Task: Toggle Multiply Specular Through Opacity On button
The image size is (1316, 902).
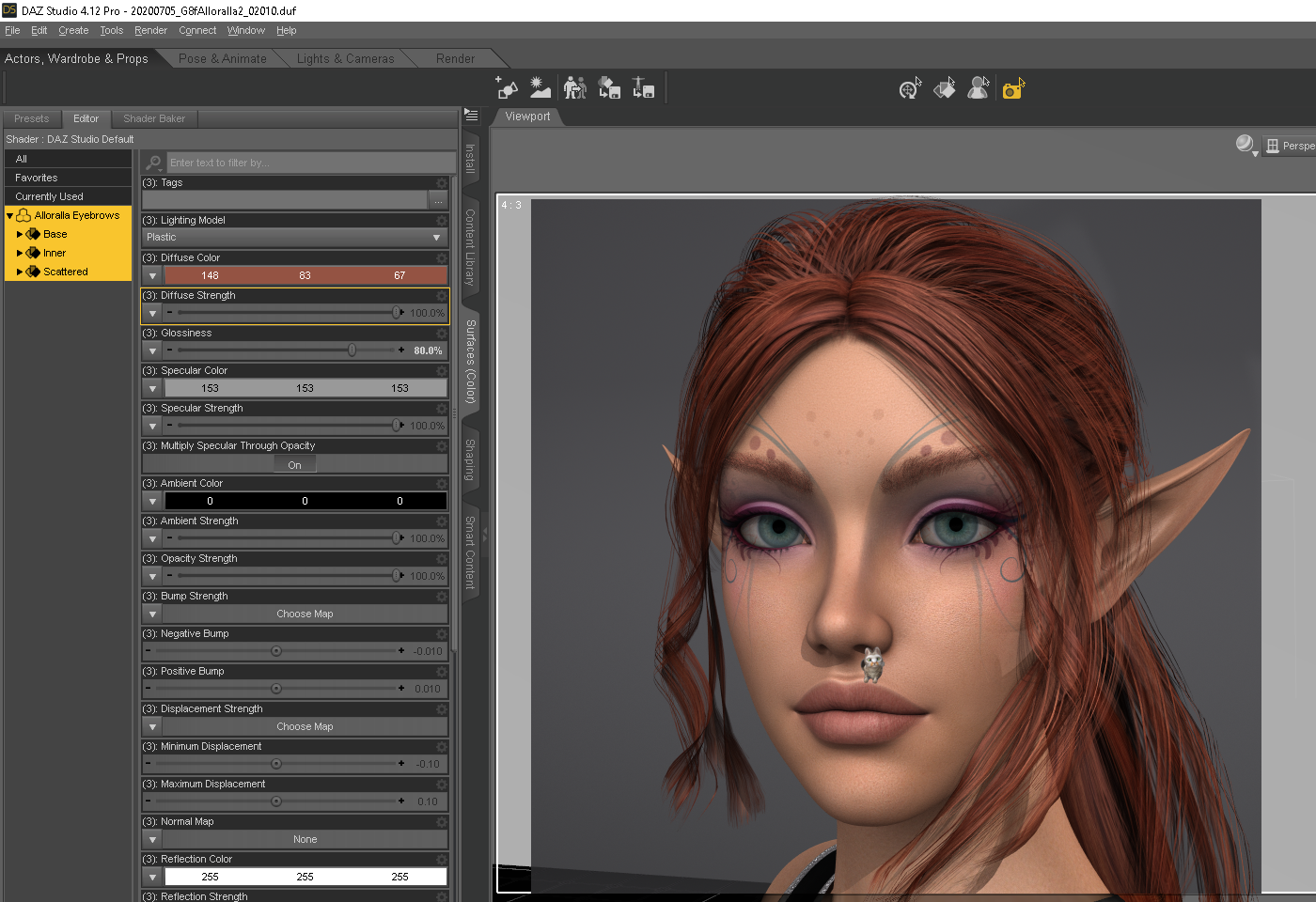Action: tap(295, 464)
